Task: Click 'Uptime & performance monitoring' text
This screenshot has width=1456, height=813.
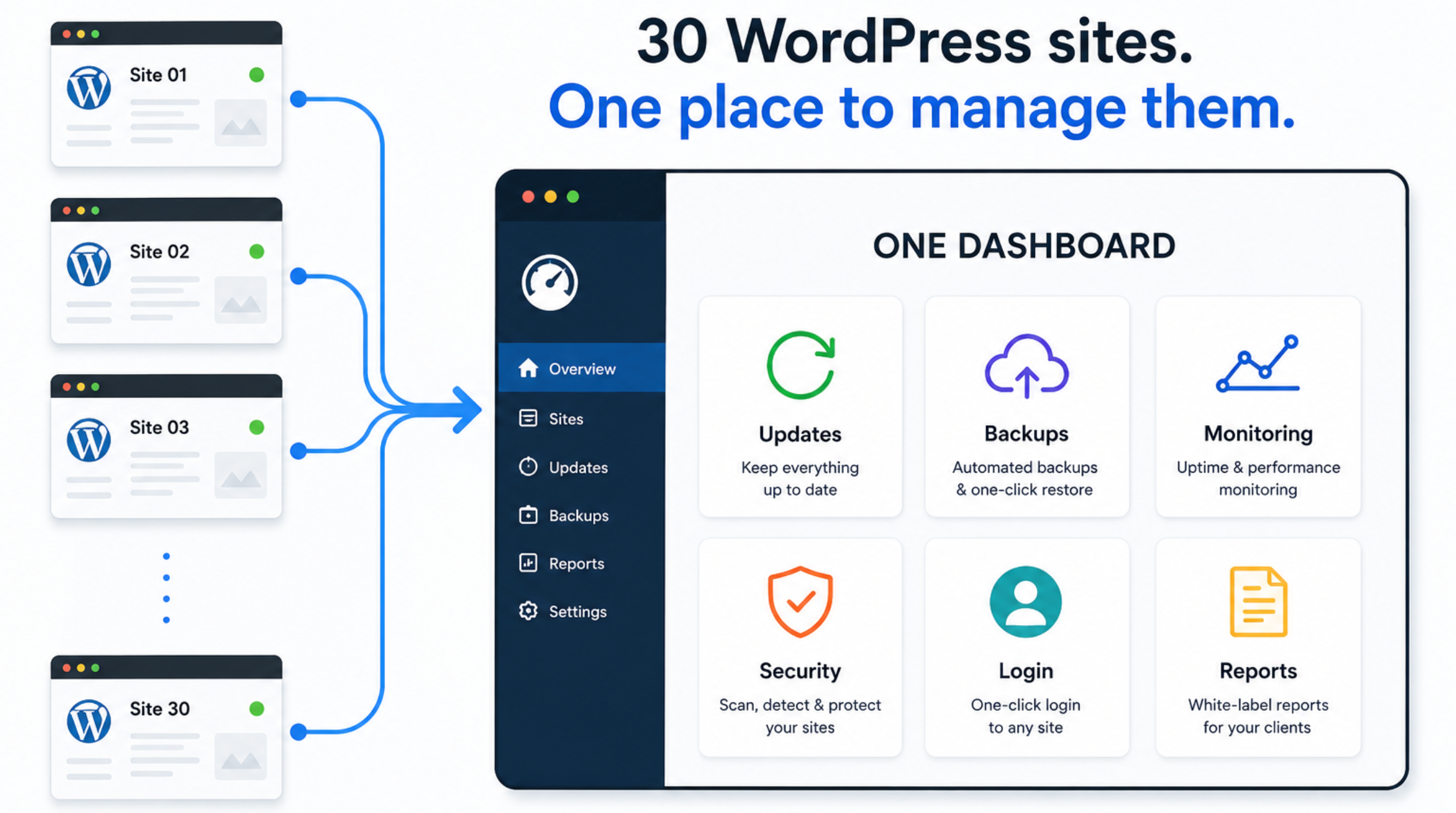Action: tap(1258, 479)
